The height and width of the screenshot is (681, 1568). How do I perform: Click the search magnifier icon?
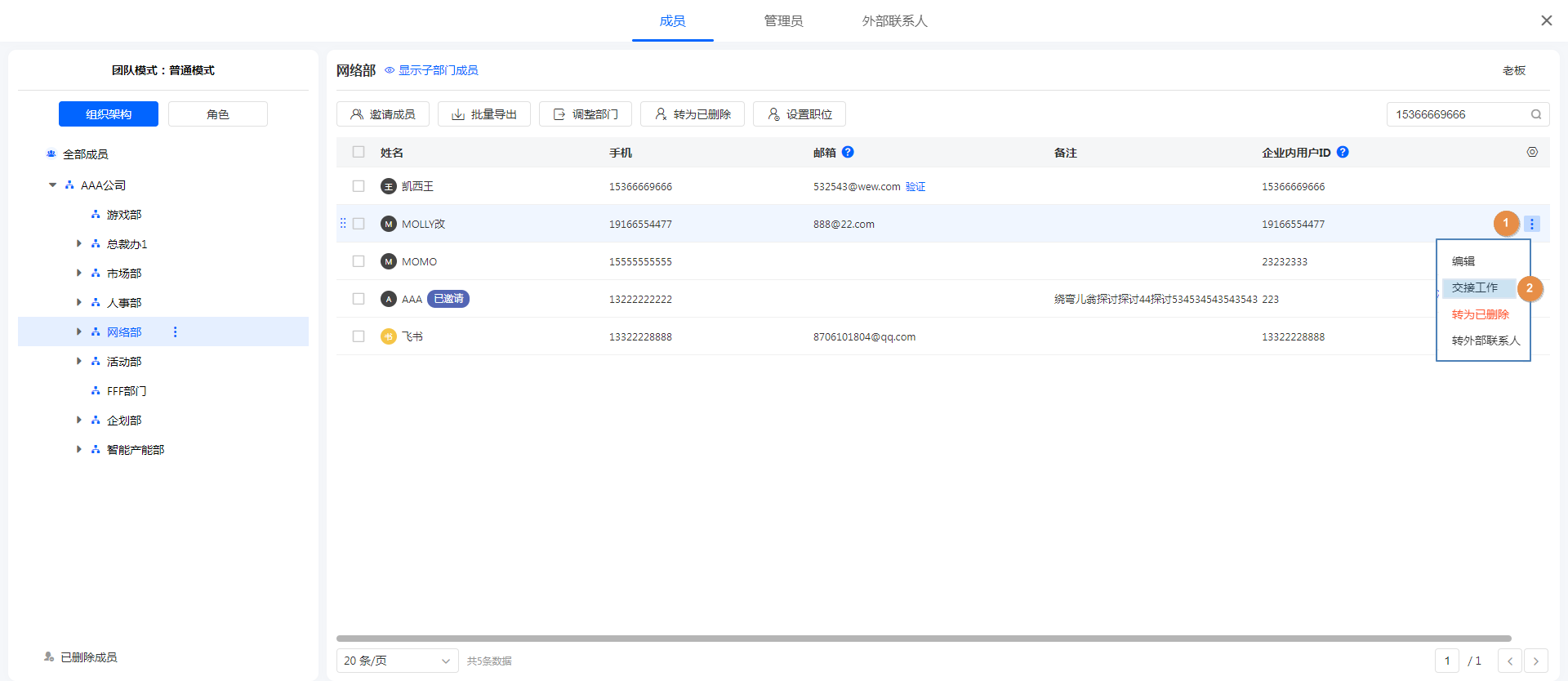click(1535, 114)
